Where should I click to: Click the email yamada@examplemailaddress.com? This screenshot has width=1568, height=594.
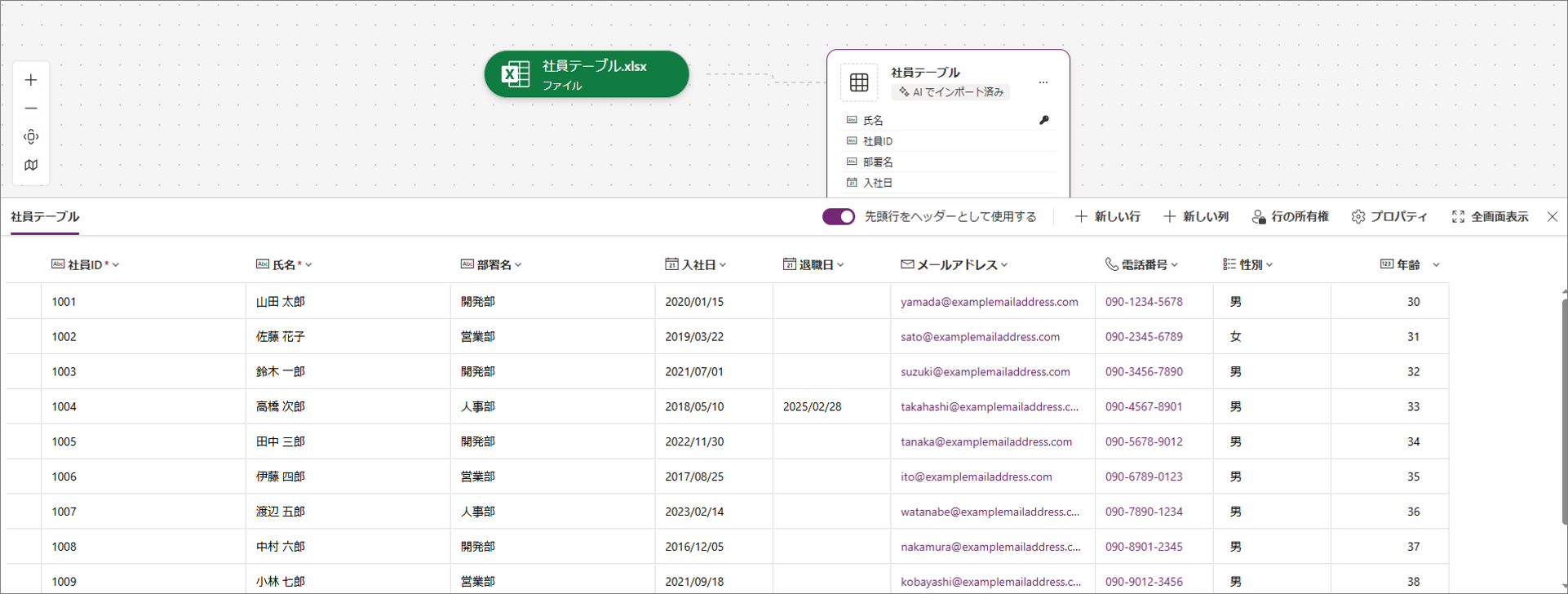tap(990, 302)
